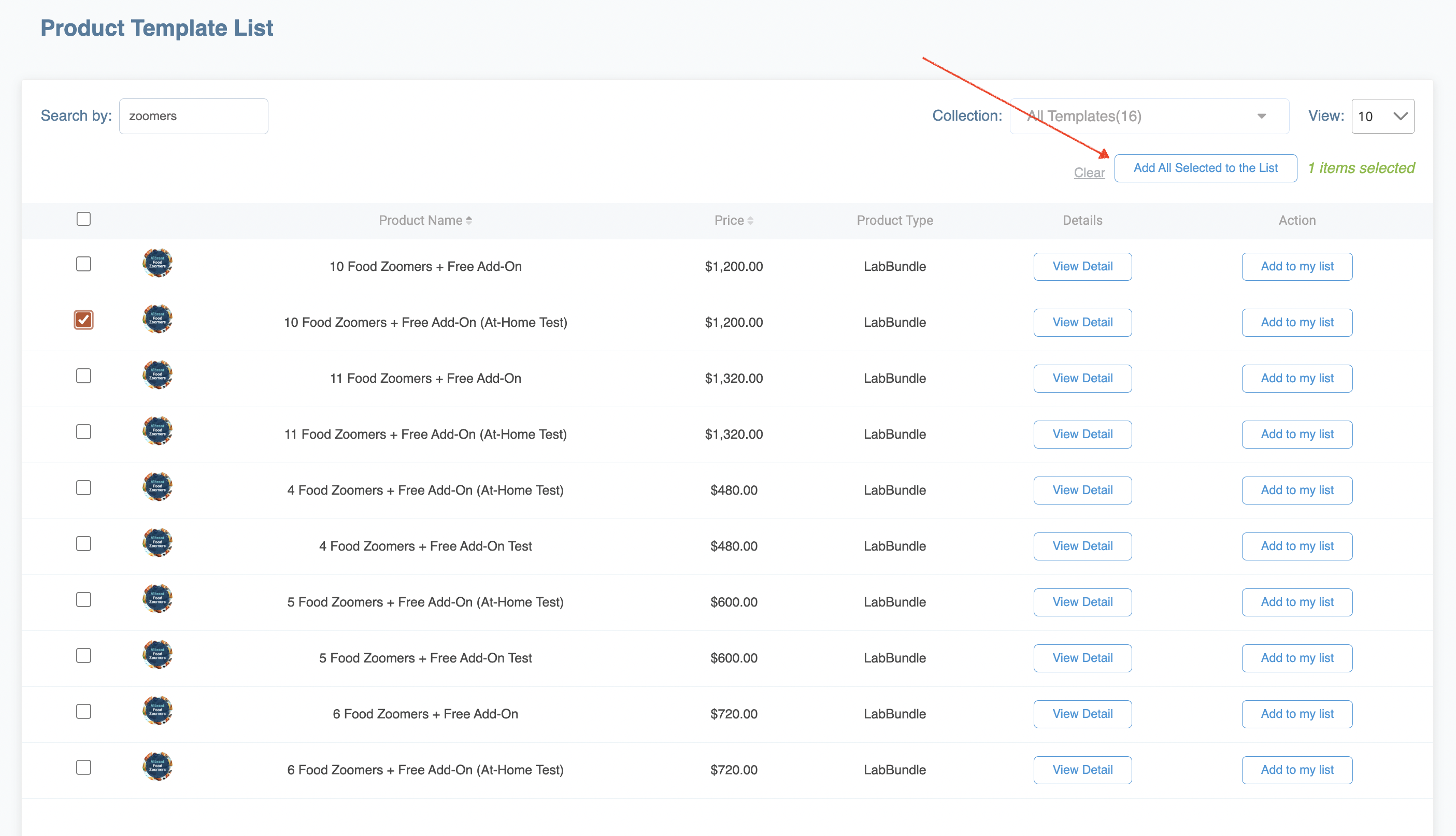
Task: Check the 6 Food Zoomers (At-Home Test) row
Action: (84, 768)
